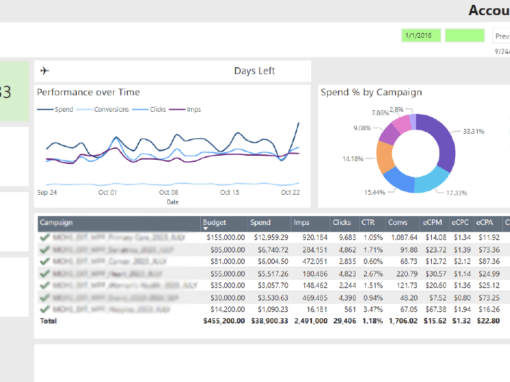
Task: Select the 9.08% violet donut segment
Action: [x=390, y=134]
